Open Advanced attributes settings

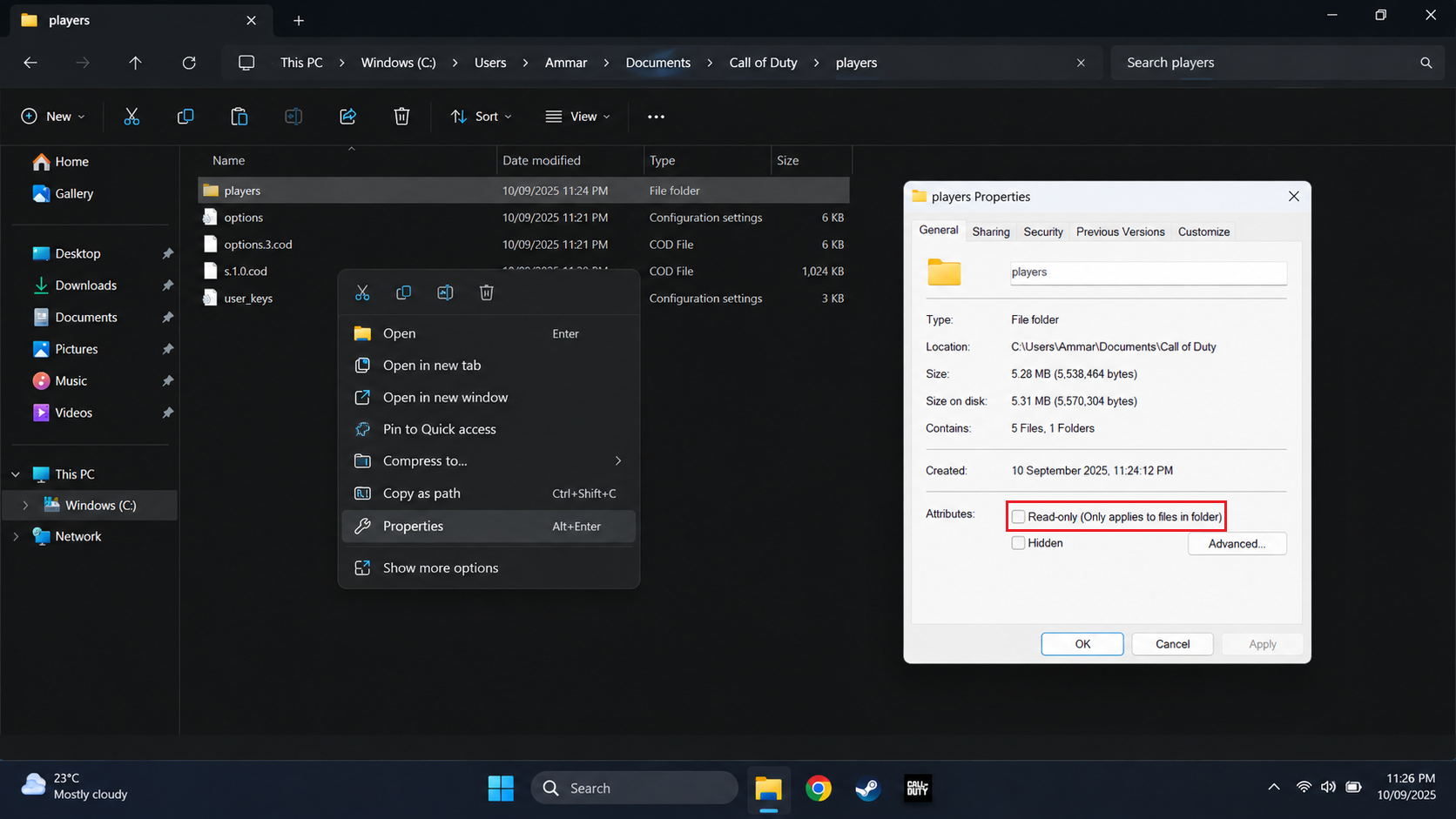coord(1237,544)
